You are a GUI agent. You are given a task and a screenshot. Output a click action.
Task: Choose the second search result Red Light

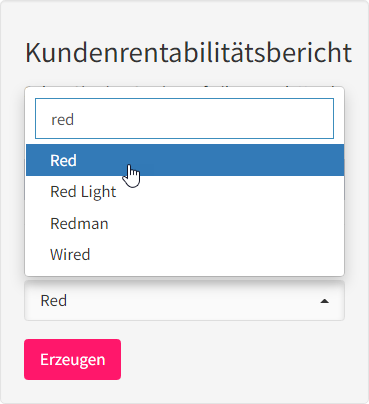(x=185, y=191)
